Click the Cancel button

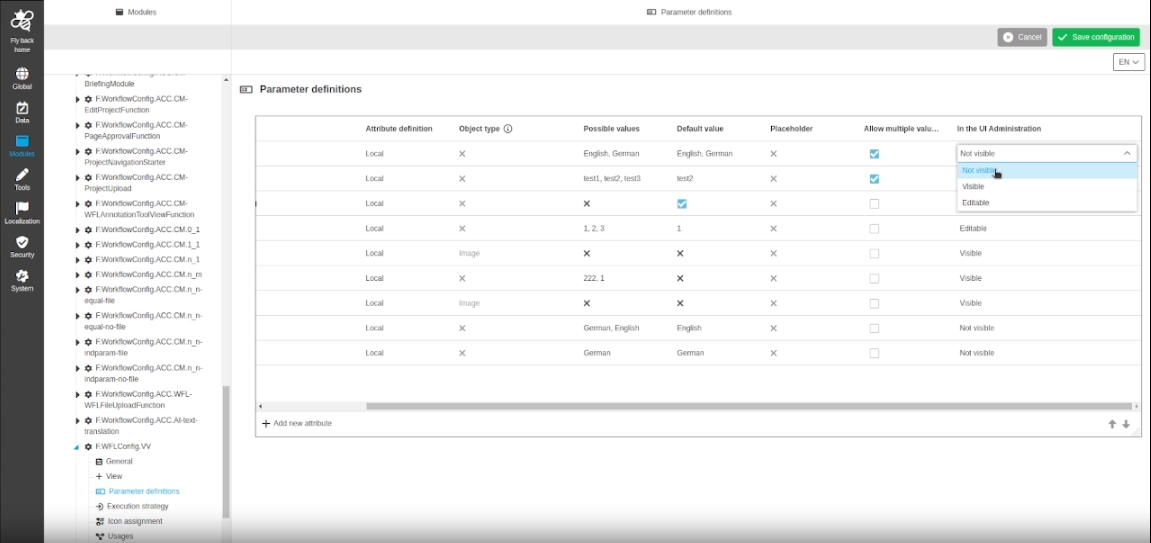tap(1021, 37)
